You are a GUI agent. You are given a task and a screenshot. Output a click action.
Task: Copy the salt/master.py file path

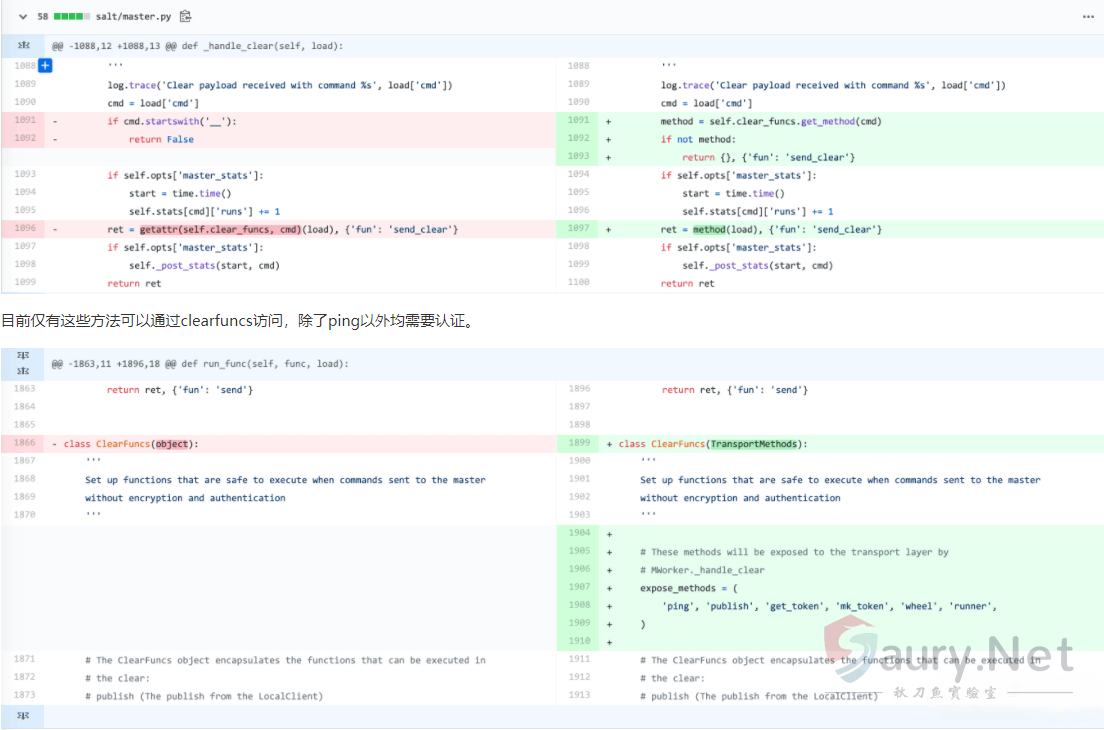185,17
